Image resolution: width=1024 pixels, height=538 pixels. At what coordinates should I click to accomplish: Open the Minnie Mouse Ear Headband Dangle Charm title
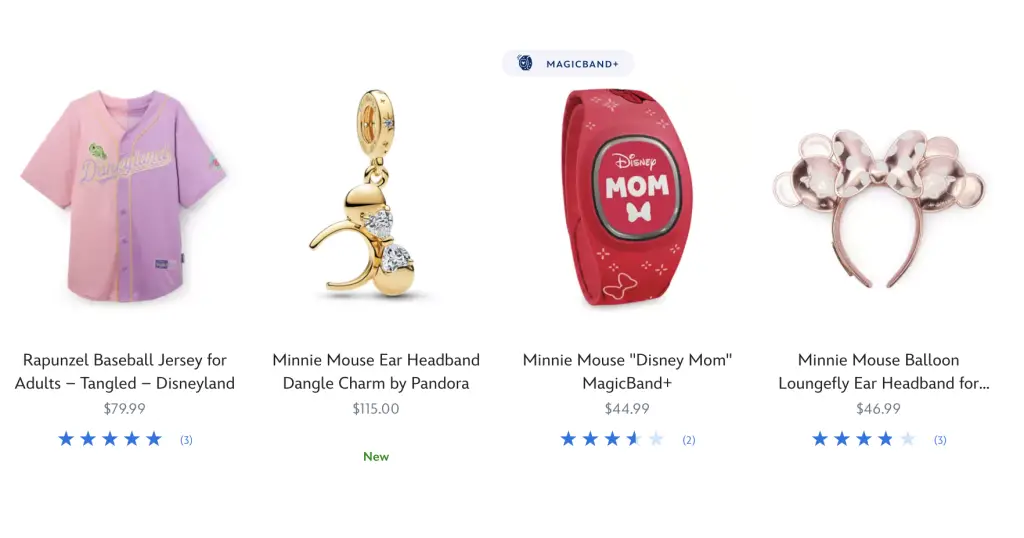click(x=376, y=372)
